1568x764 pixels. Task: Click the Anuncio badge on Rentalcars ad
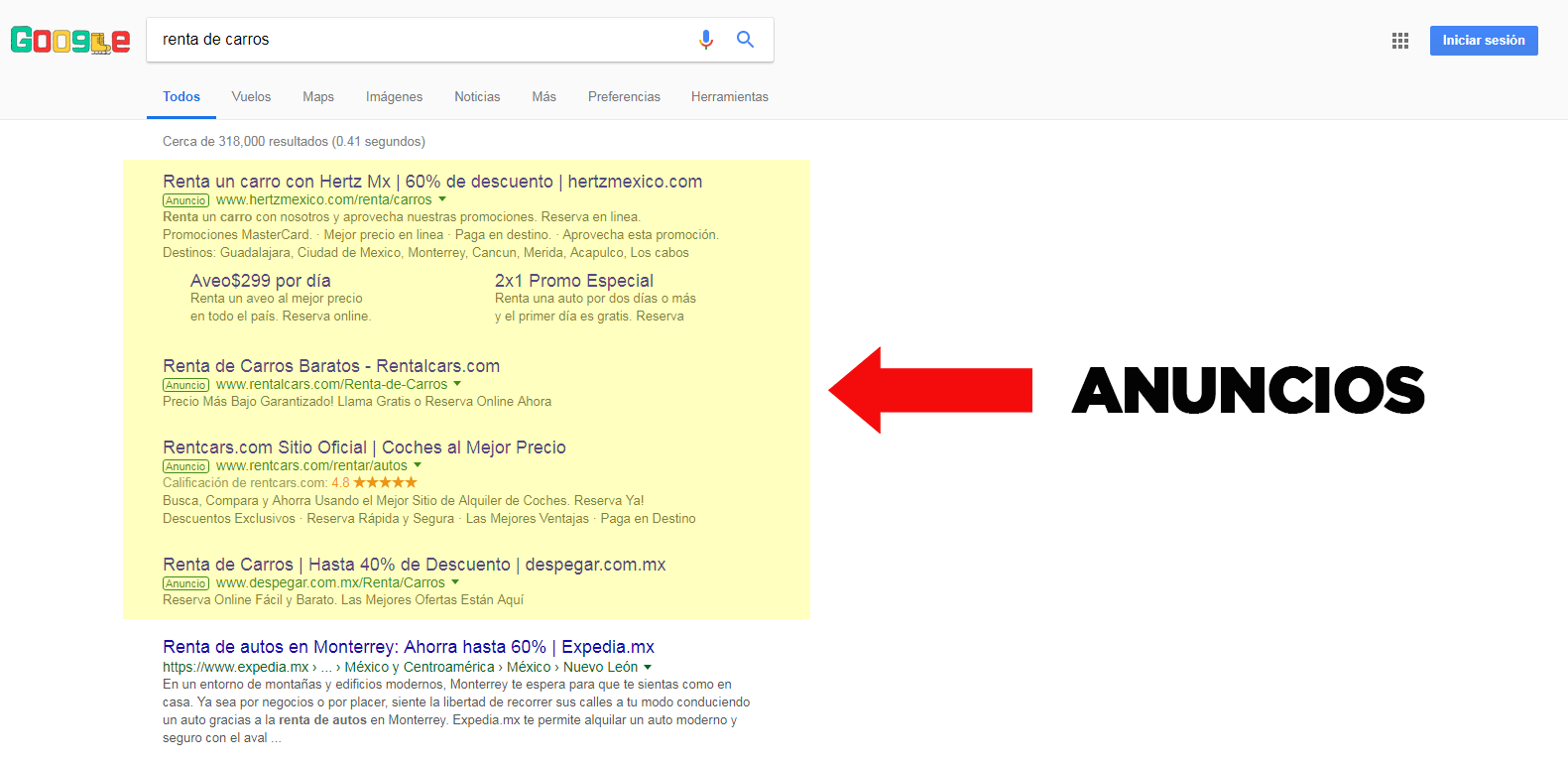point(186,385)
